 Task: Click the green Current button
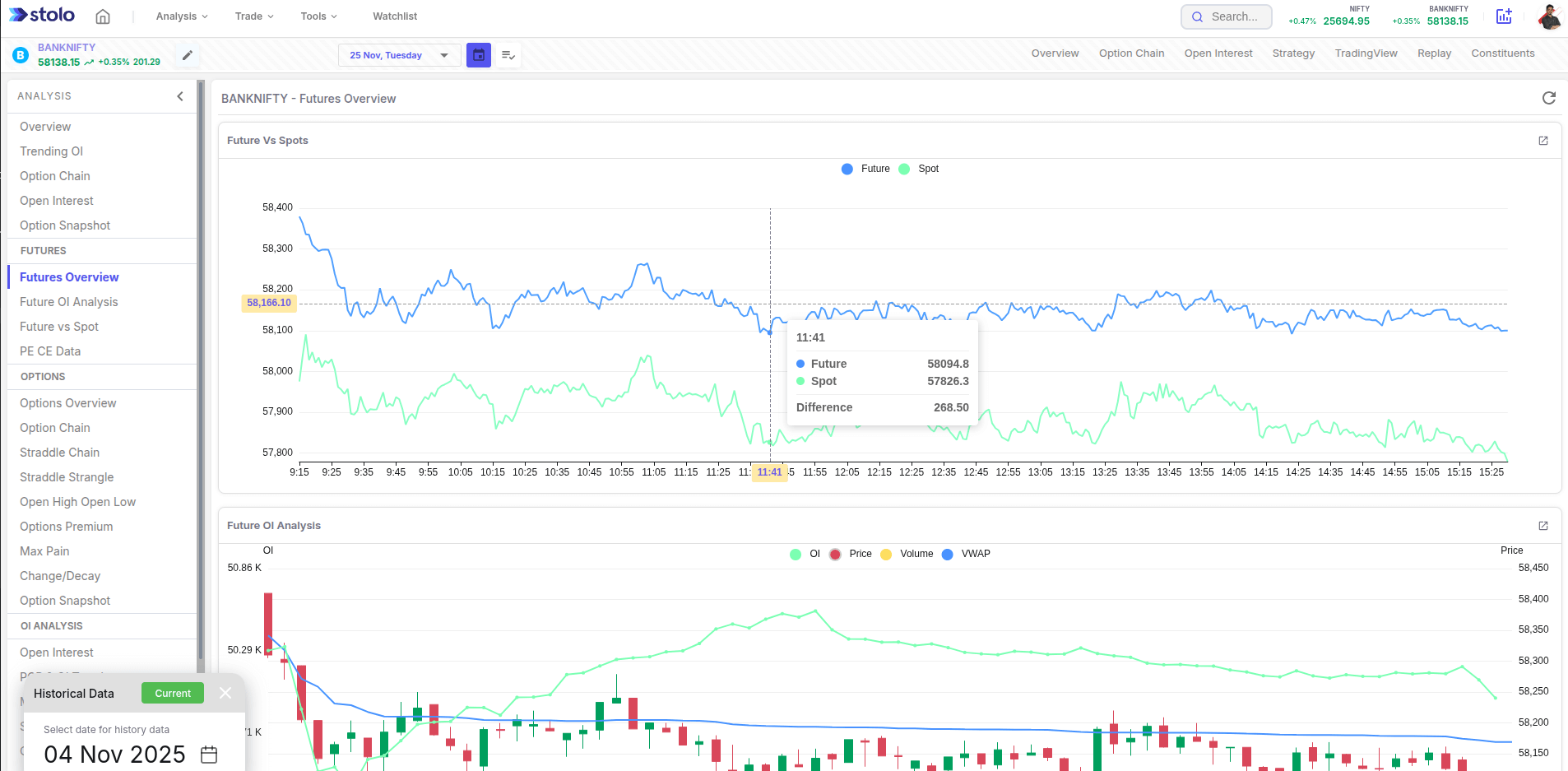(x=173, y=693)
